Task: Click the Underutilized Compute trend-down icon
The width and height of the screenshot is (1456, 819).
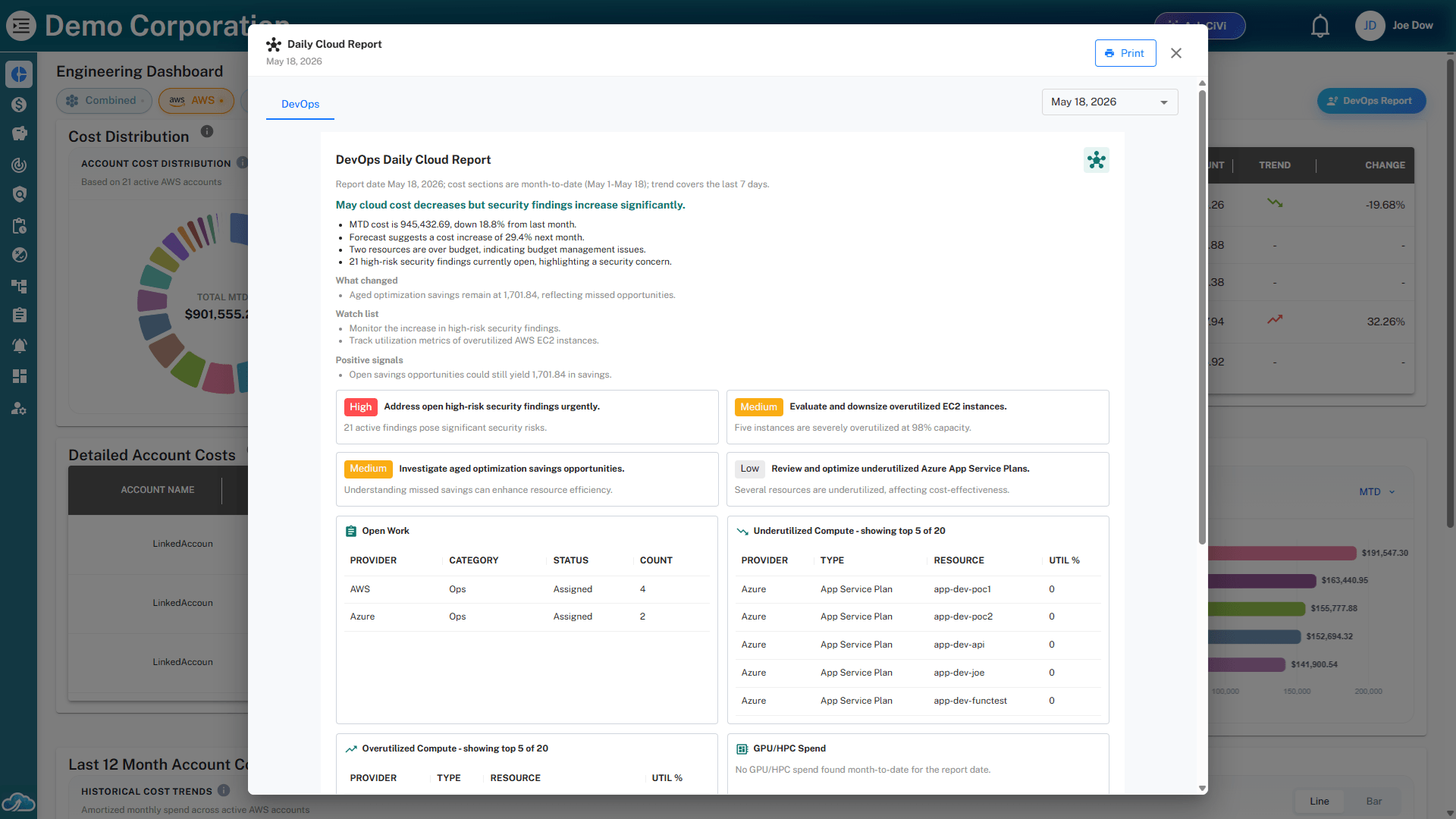Action: [x=742, y=532]
